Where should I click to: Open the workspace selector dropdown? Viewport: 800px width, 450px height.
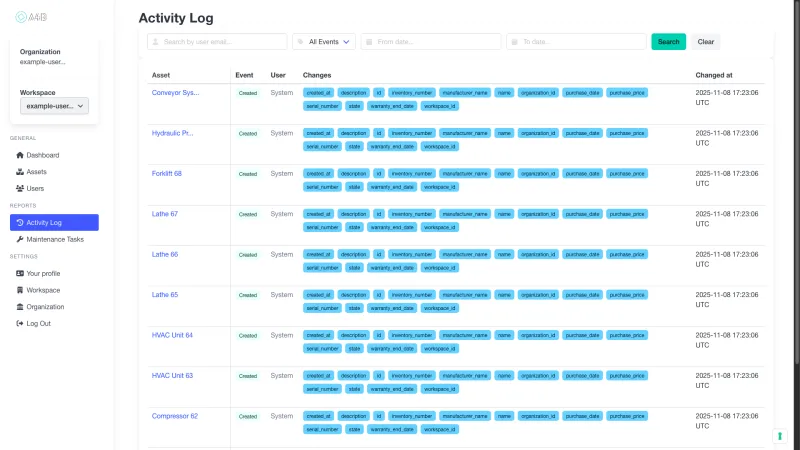click(x=54, y=106)
